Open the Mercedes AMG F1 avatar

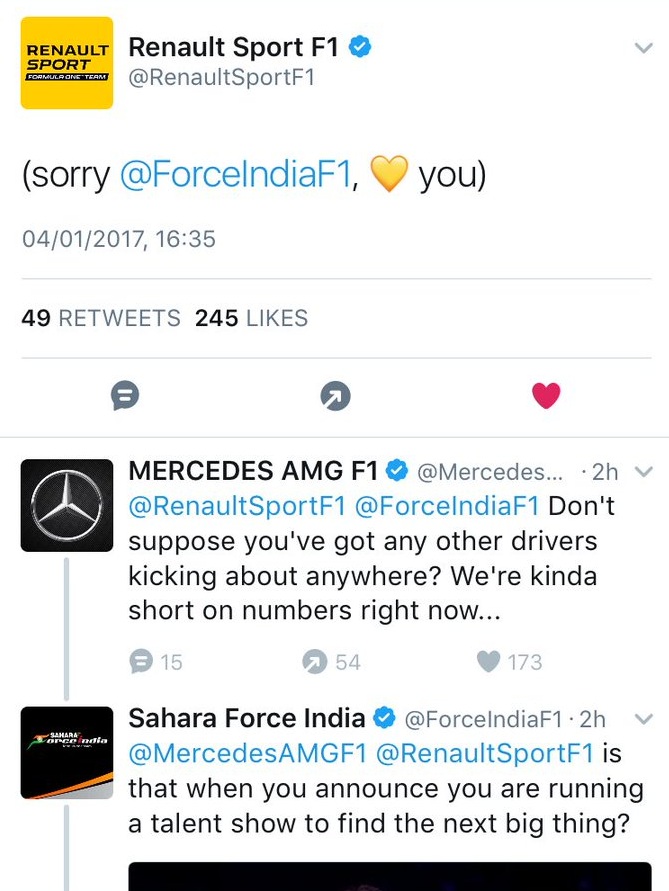pyautogui.click(x=67, y=505)
